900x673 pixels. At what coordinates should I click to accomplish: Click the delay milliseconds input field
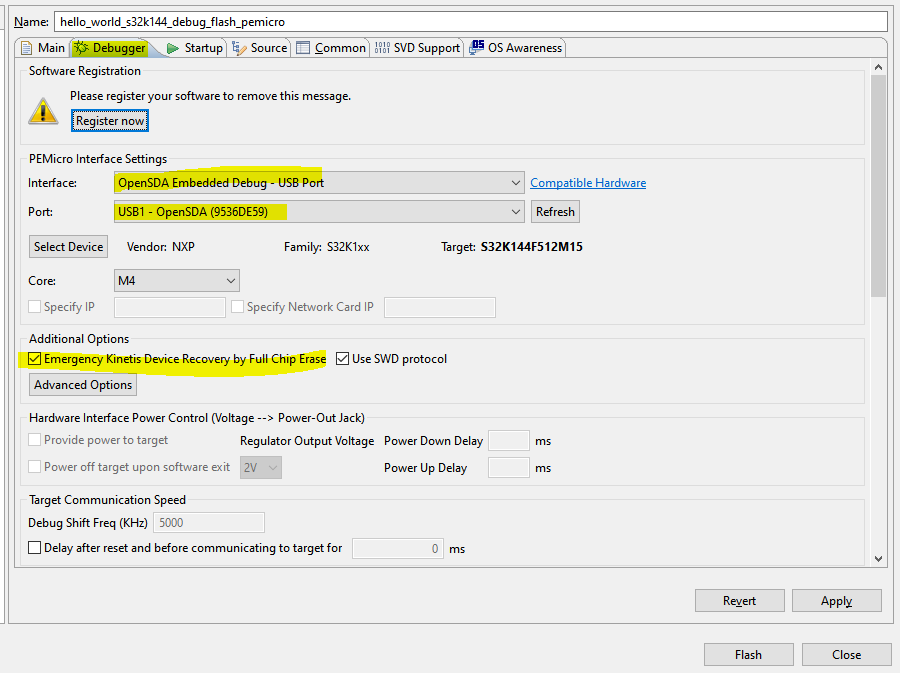click(x=398, y=548)
